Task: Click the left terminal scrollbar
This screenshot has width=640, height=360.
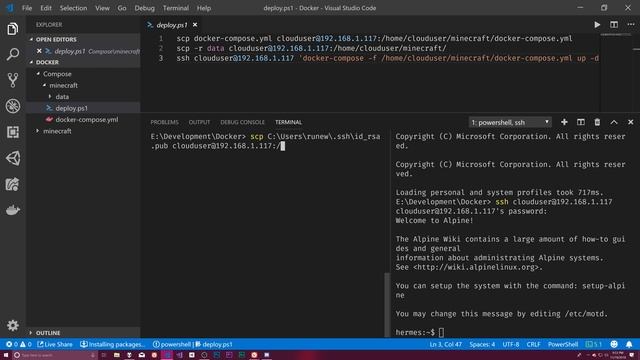Action: point(387,304)
